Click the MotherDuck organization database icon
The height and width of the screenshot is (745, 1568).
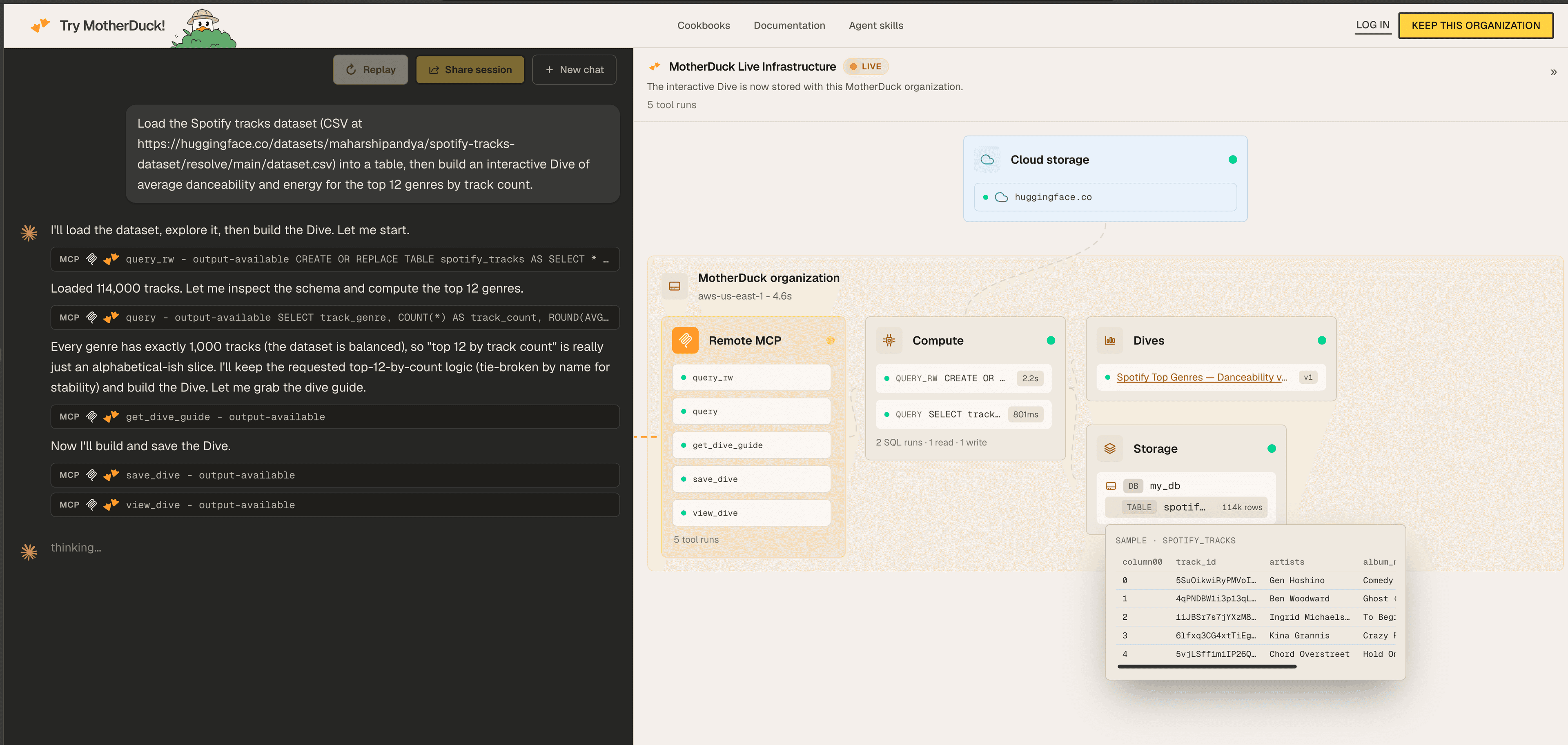coord(675,286)
